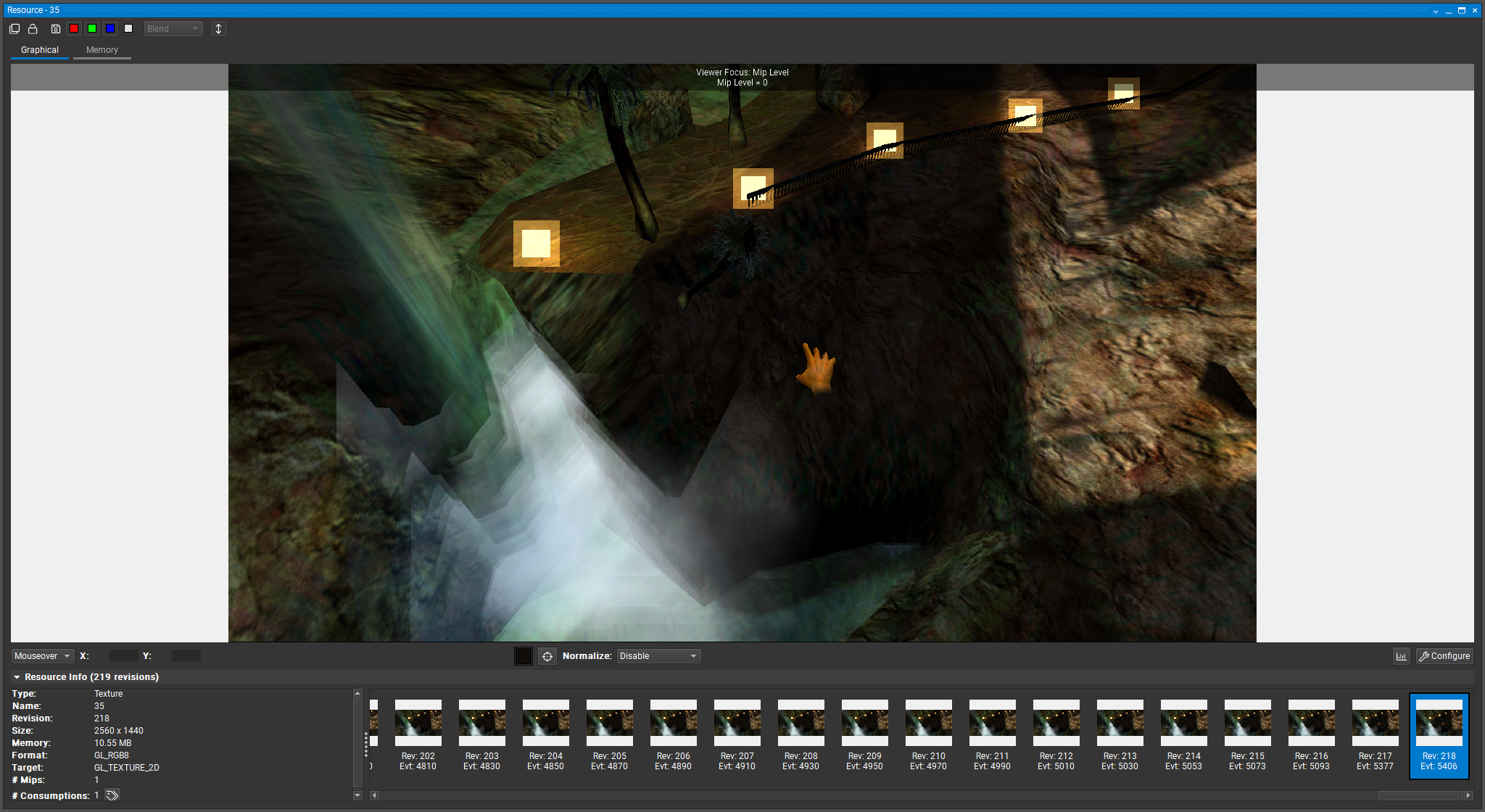Collapse the Resource Info section
Image resolution: width=1485 pixels, height=812 pixels.
pyautogui.click(x=17, y=677)
